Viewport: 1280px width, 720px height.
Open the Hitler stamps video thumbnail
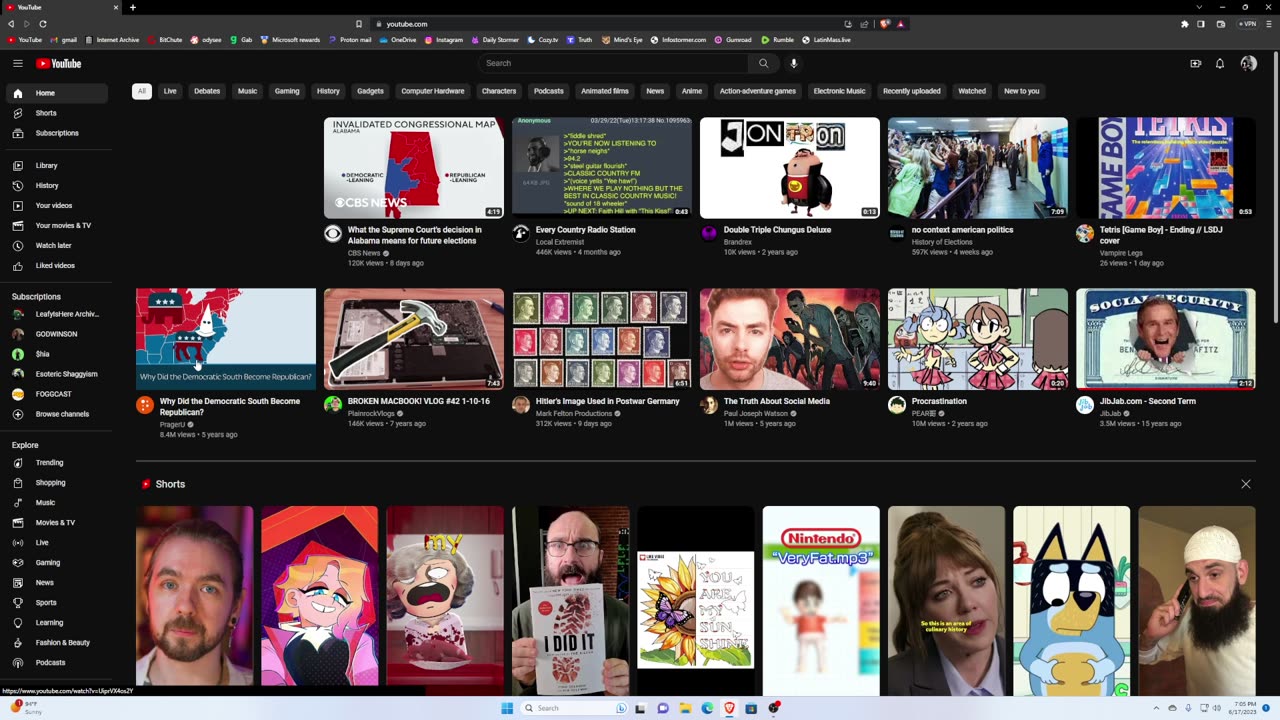click(602, 339)
